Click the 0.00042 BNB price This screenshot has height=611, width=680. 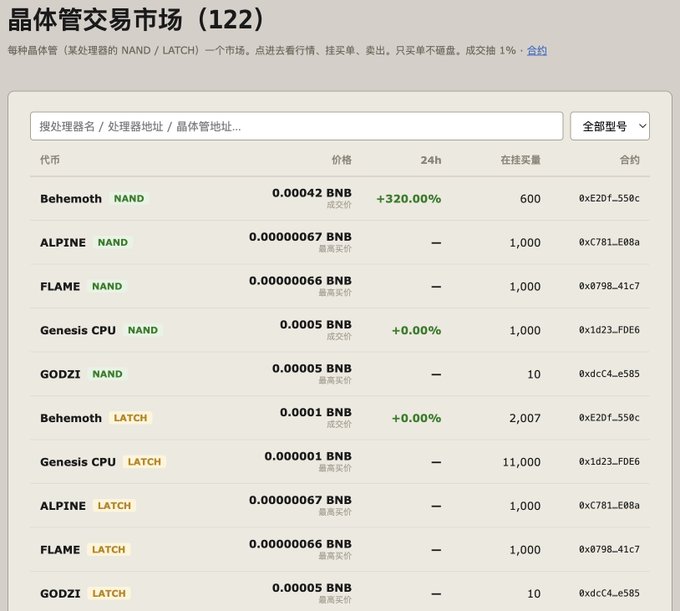coord(312,193)
